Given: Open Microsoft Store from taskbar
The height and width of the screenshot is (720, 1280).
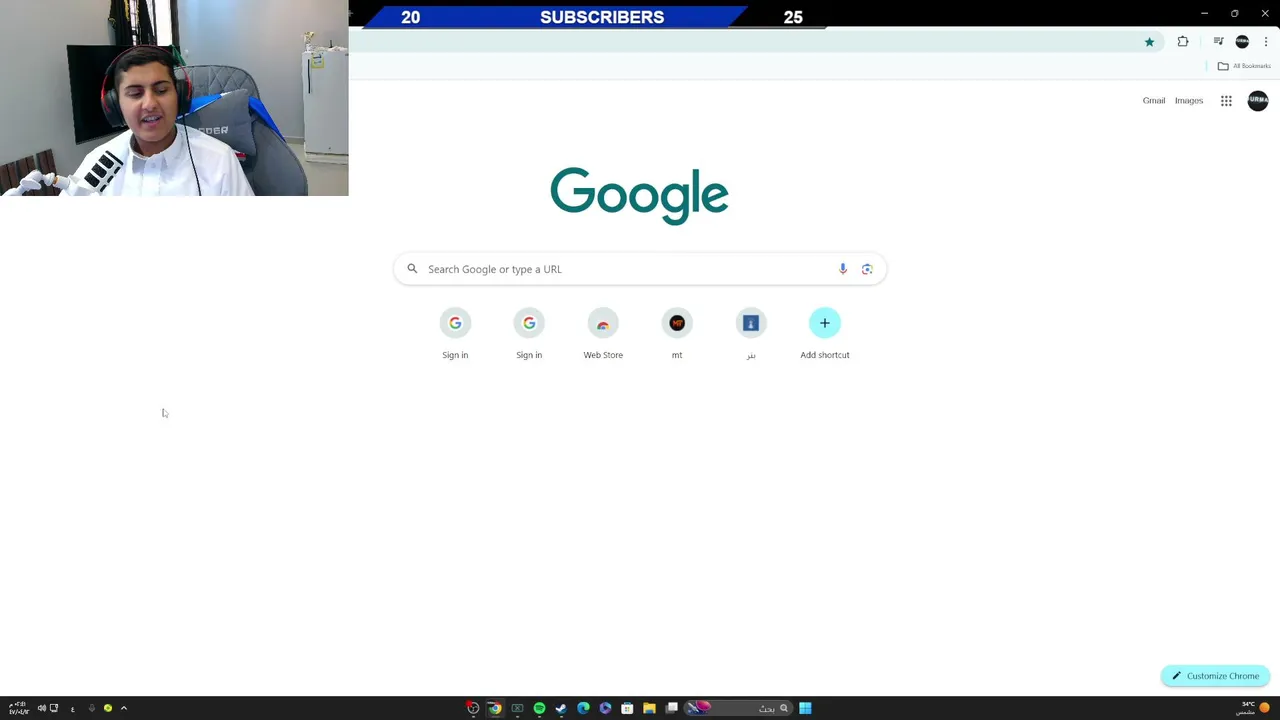Looking at the screenshot, I should pos(627,708).
